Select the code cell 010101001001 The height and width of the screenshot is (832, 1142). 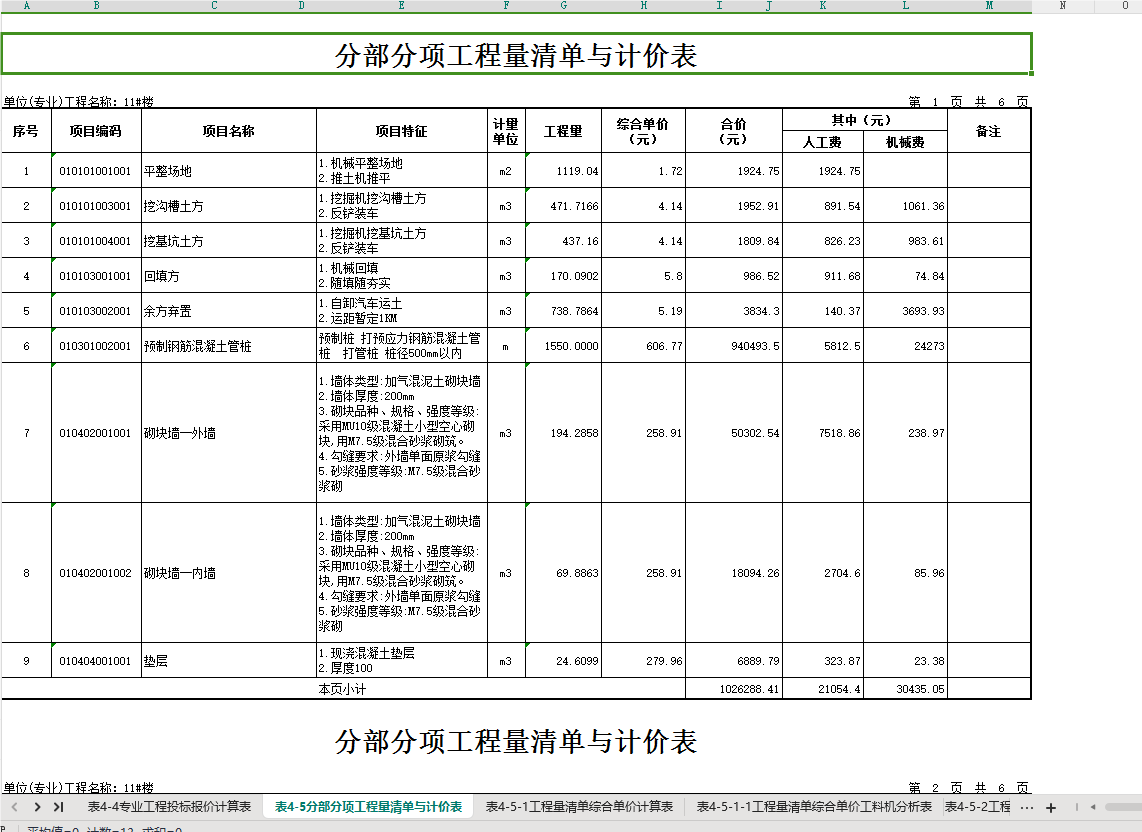96,171
